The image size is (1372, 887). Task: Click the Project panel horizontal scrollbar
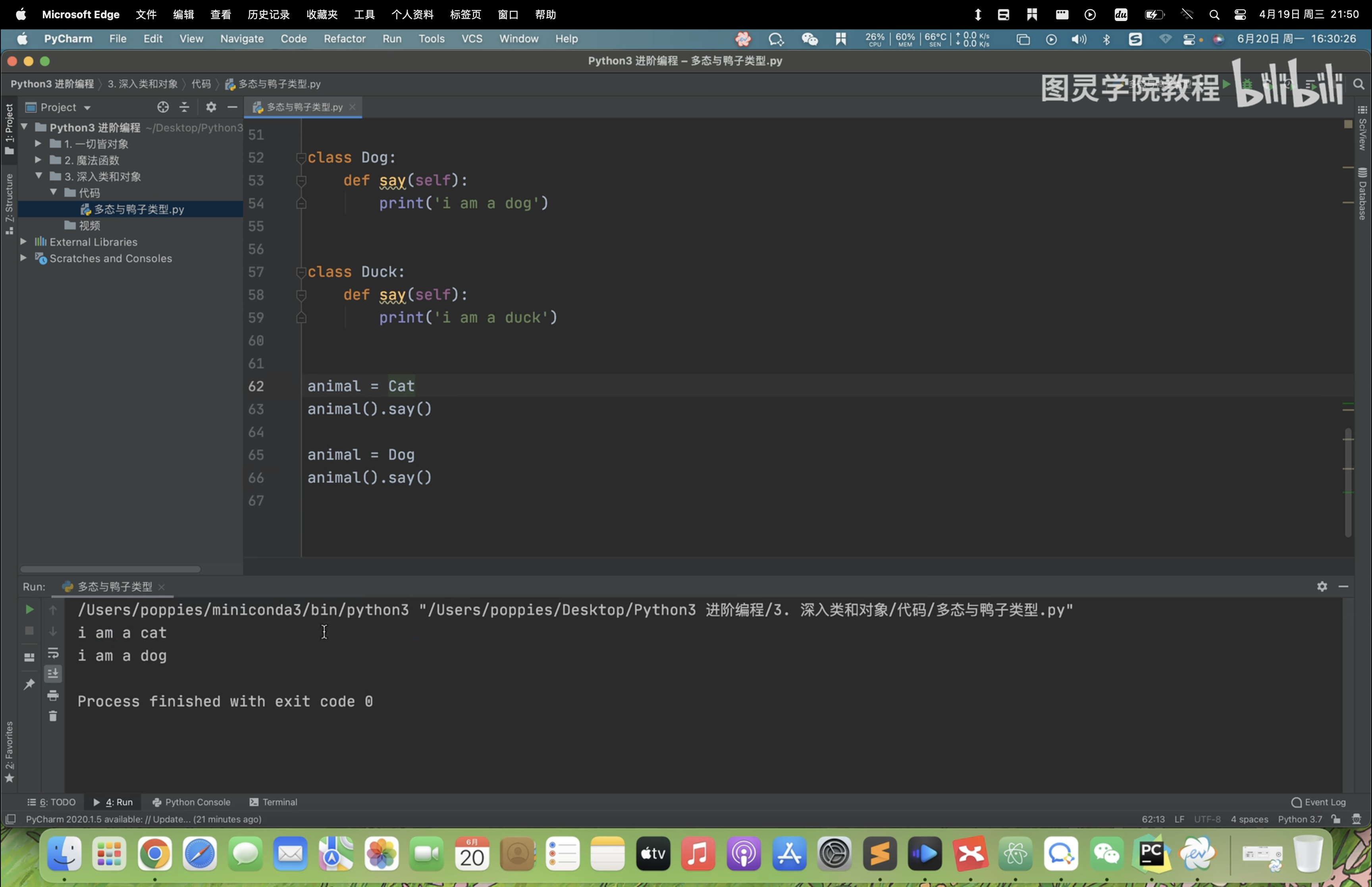point(110,569)
